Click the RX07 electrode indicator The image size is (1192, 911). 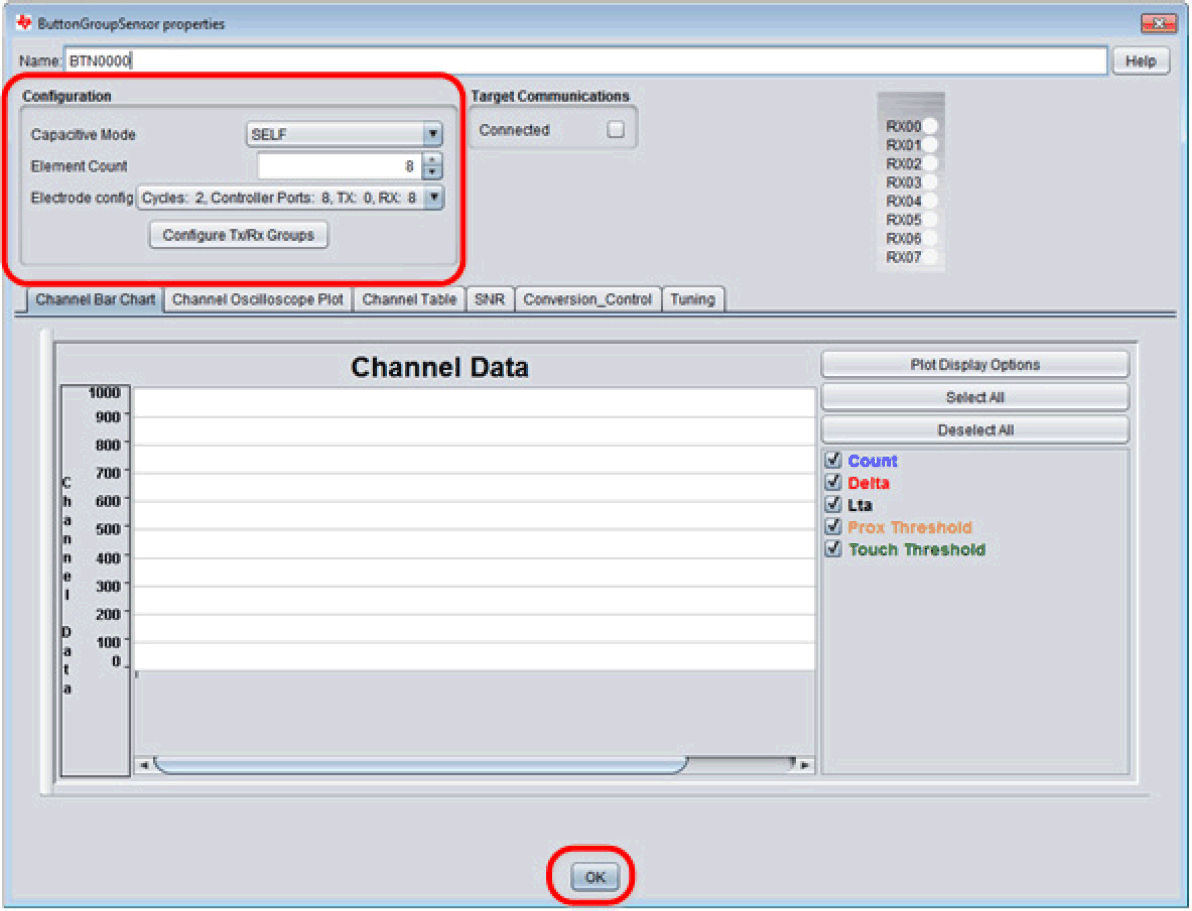click(x=930, y=258)
